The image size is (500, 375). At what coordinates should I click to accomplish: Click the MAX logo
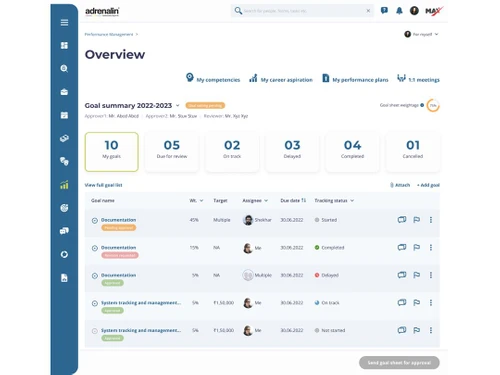(x=434, y=11)
